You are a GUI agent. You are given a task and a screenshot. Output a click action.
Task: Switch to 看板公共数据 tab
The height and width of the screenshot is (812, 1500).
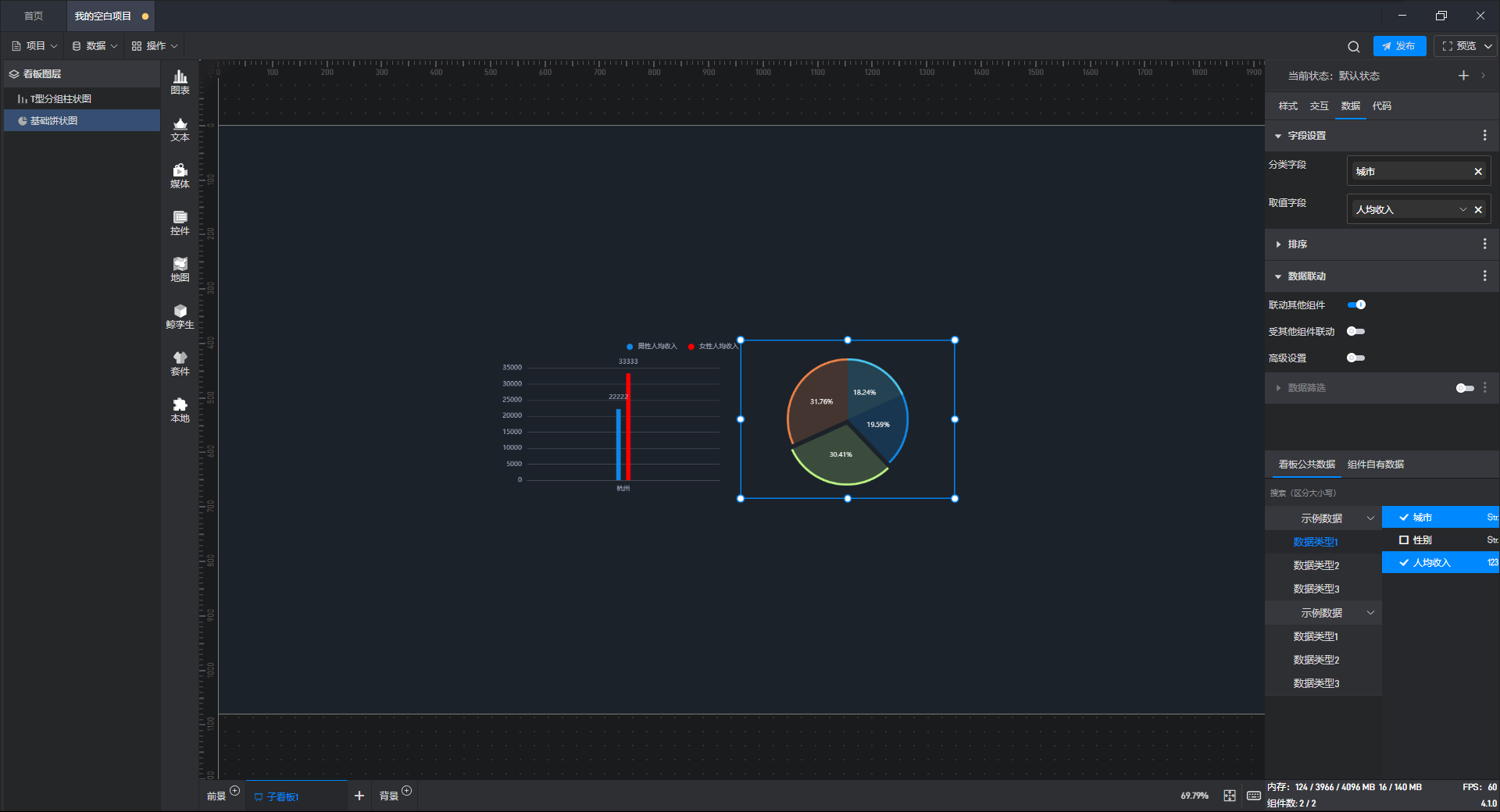click(1306, 465)
